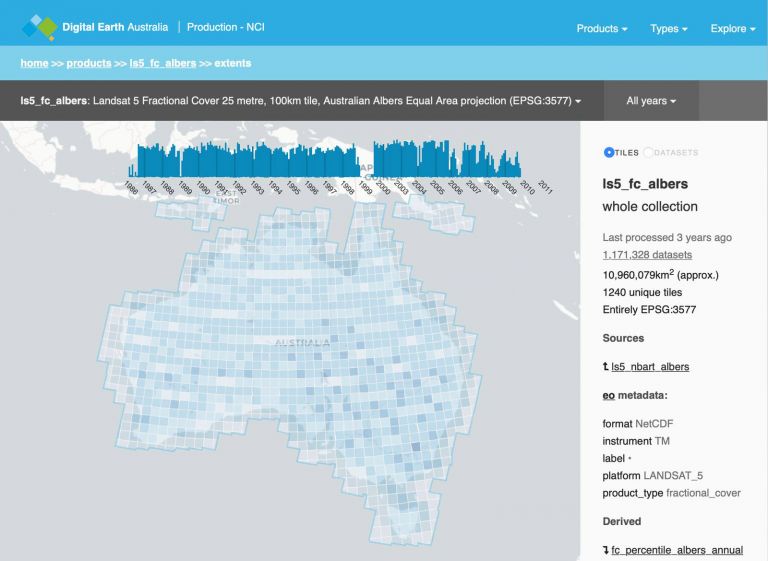Select the TILES radio button
Image resolution: width=768 pixels, height=561 pixels.
click(609, 152)
